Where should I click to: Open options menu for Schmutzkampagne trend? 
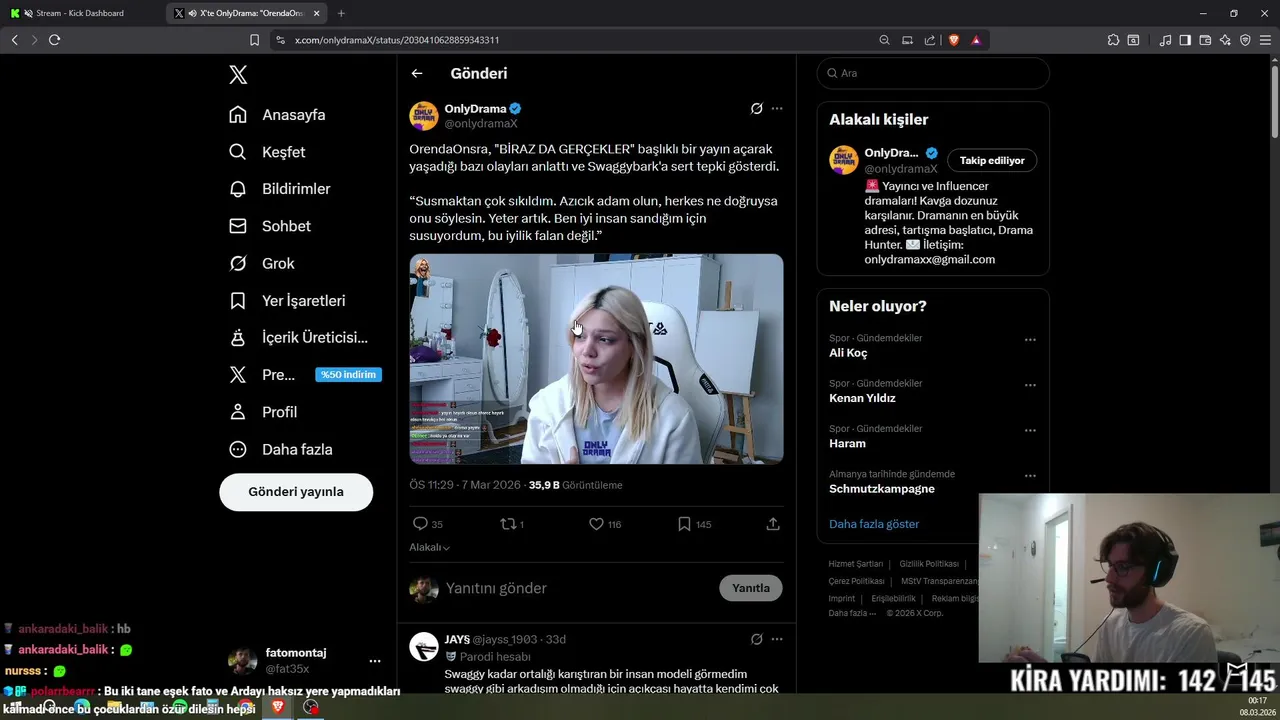click(x=1030, y=476)
